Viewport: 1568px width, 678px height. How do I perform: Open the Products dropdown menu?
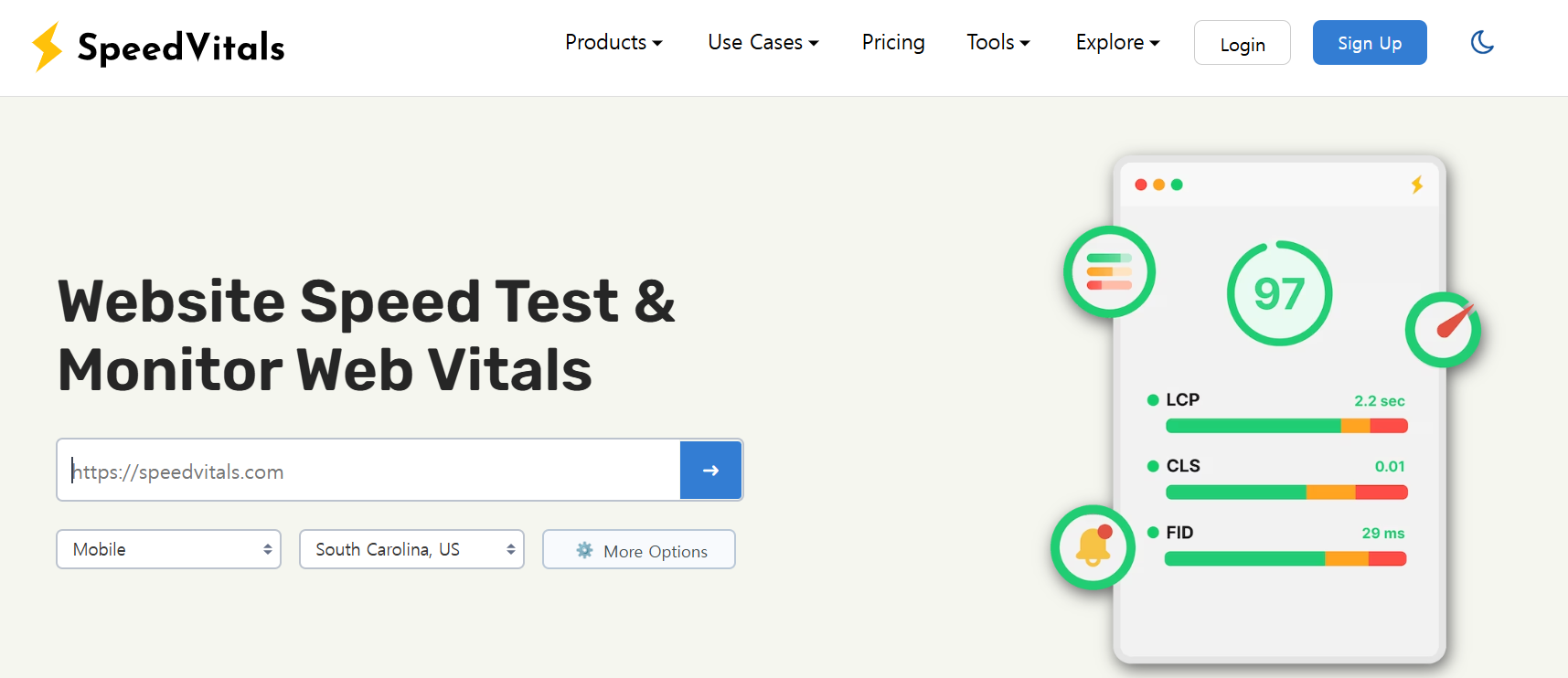coord(613,43)
